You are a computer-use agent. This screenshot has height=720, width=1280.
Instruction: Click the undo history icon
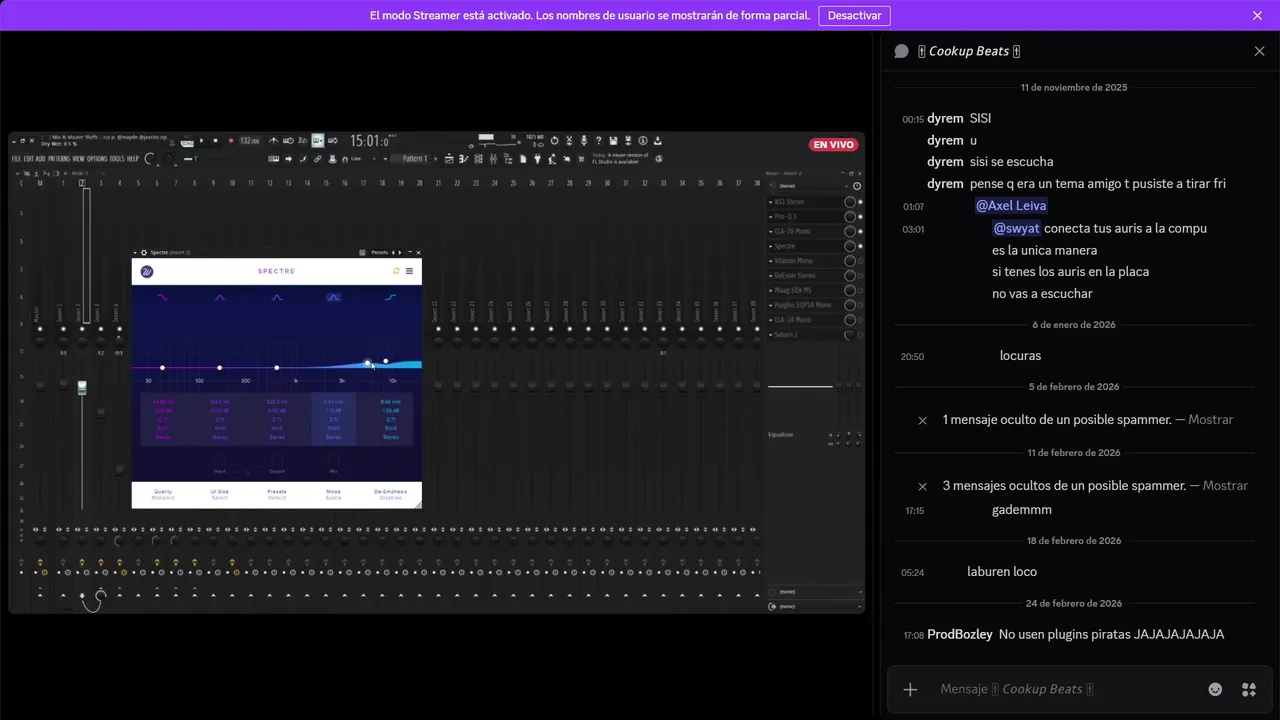[555, 141]
